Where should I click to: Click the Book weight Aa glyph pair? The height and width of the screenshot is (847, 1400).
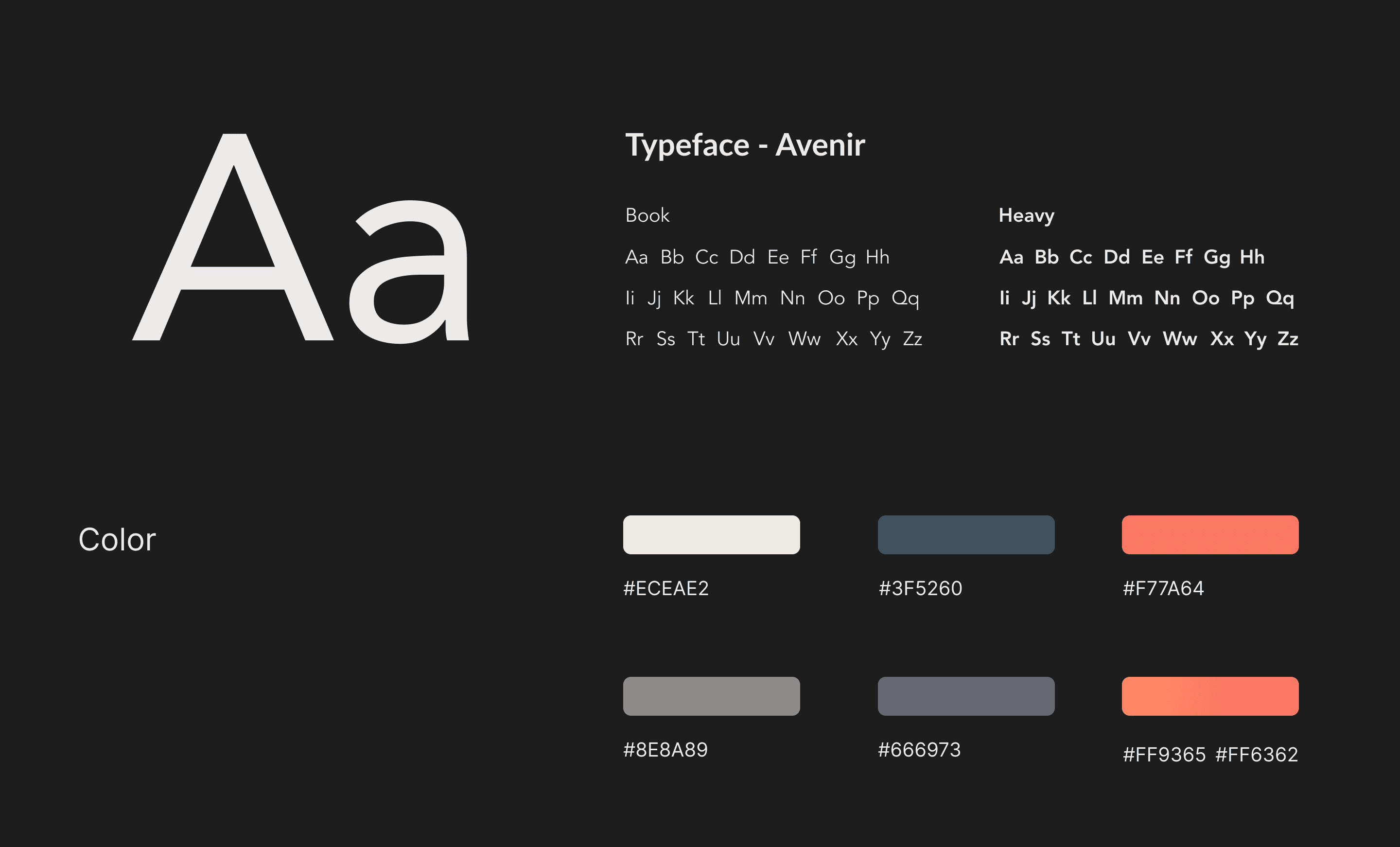[636, 258]
